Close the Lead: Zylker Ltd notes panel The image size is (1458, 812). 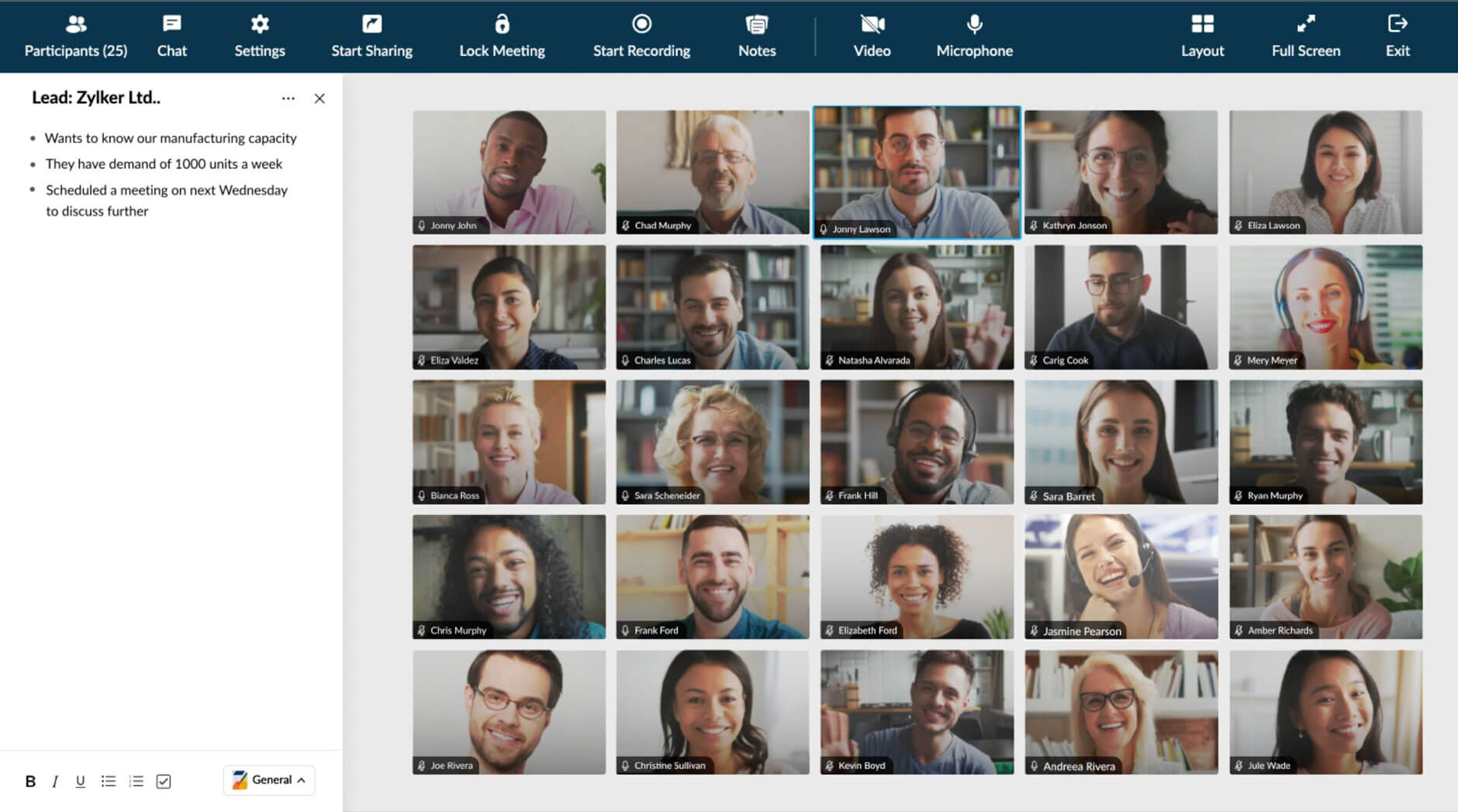[x=320, y=98]
